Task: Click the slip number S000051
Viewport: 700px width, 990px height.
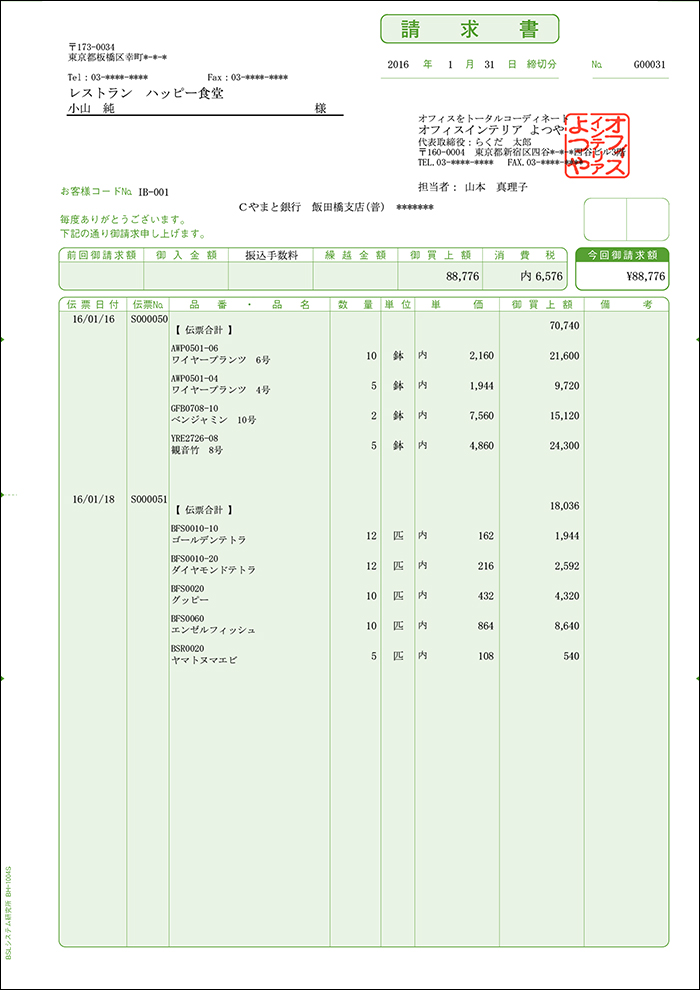Action: pos(149,499)
